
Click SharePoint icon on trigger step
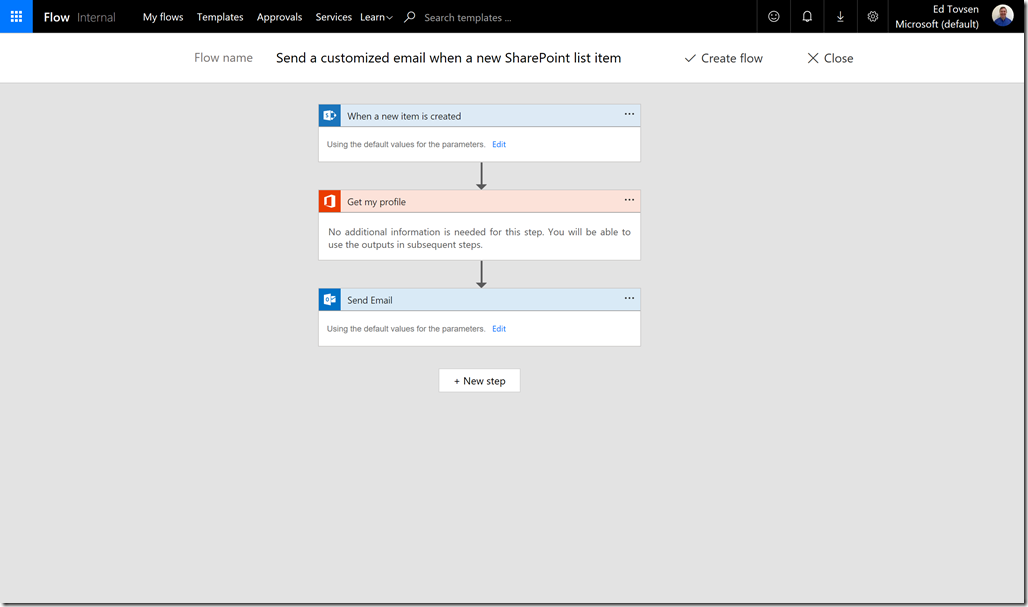click(x=329, y=115)
